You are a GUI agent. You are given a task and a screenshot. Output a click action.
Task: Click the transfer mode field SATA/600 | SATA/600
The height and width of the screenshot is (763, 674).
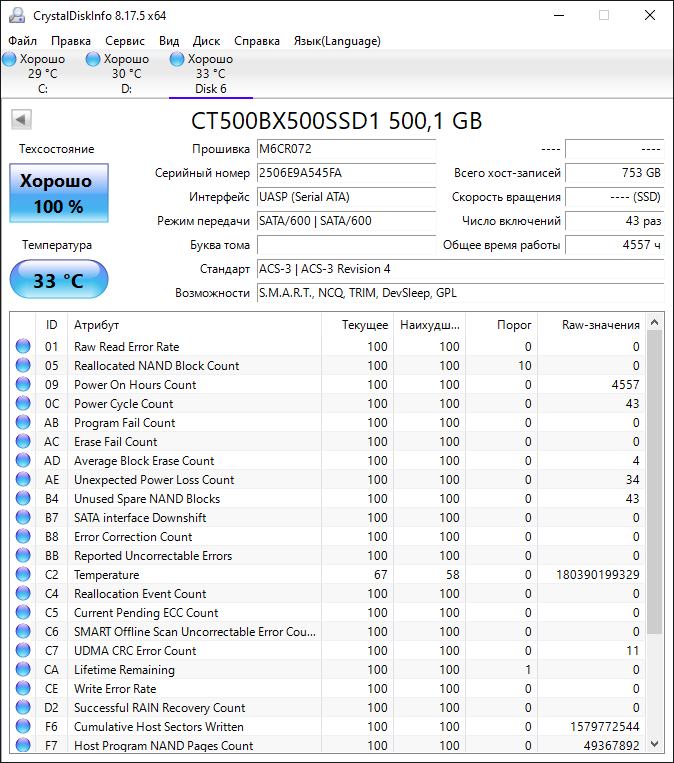(346, 221)
